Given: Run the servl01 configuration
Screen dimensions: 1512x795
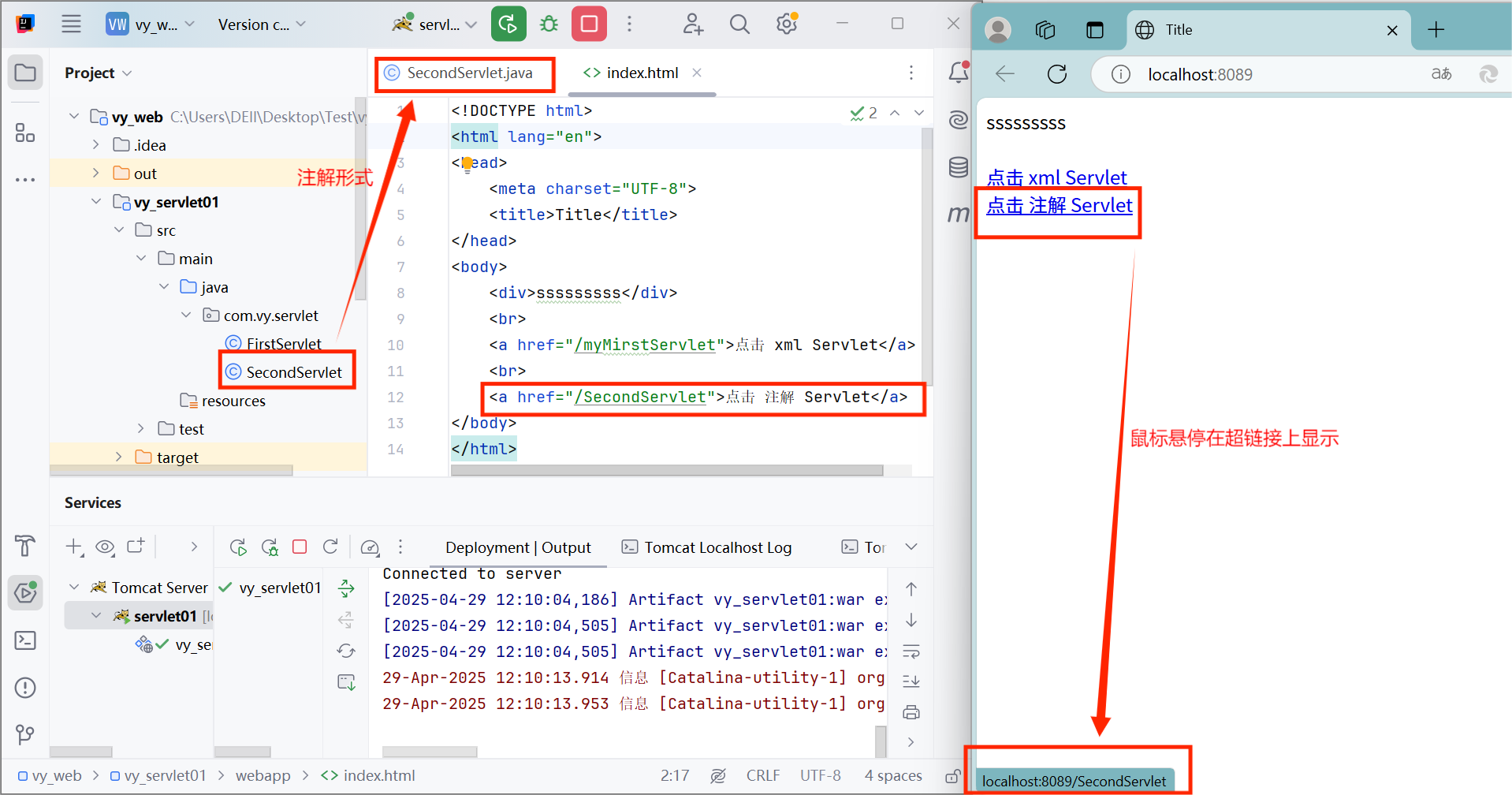Looking at the screenshot, I should point(508,24).
